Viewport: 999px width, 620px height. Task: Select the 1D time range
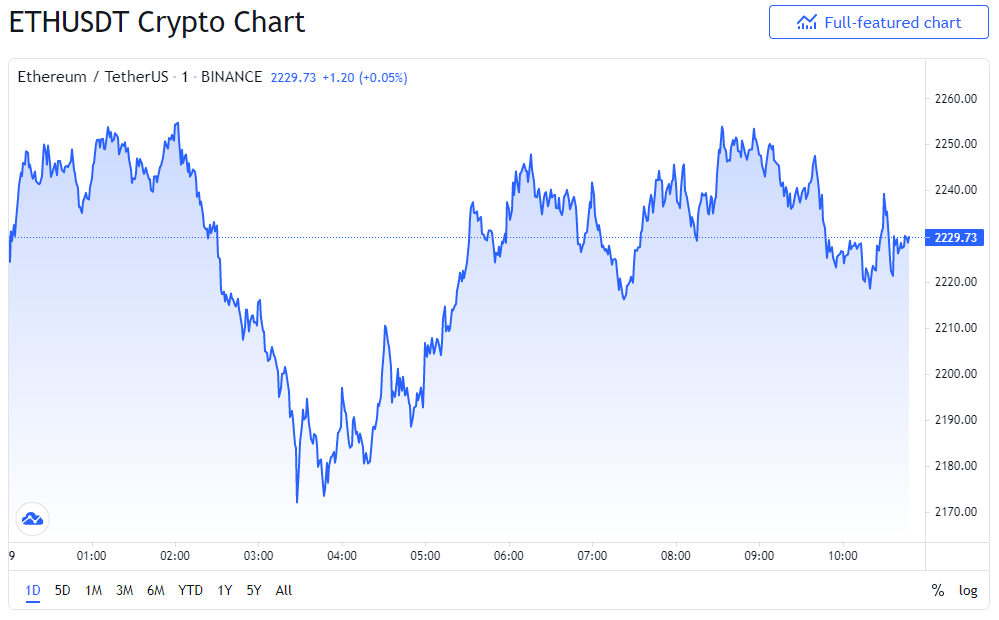[32, 590]
